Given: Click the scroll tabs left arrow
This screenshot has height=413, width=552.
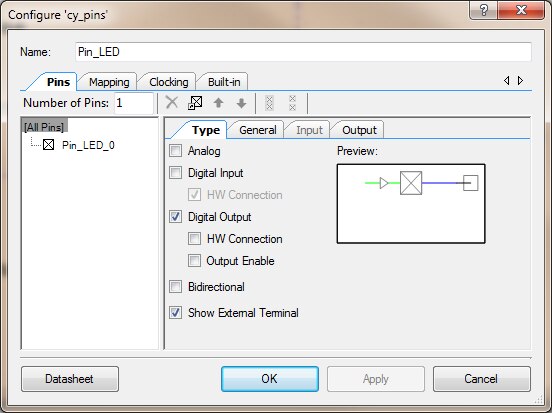Looking at the screenshot, I should click(507, 81).
